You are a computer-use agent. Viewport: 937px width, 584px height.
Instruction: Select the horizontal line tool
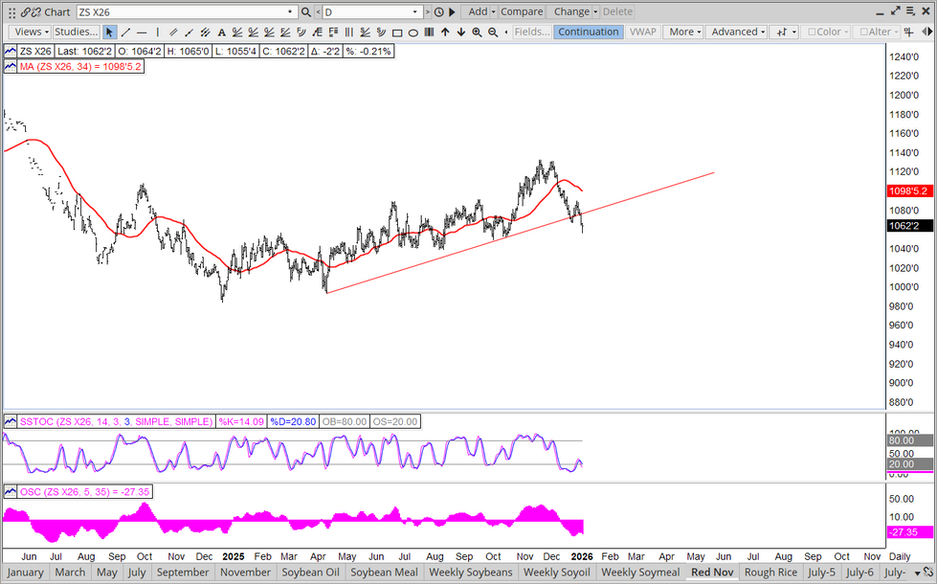coord(142,32)
